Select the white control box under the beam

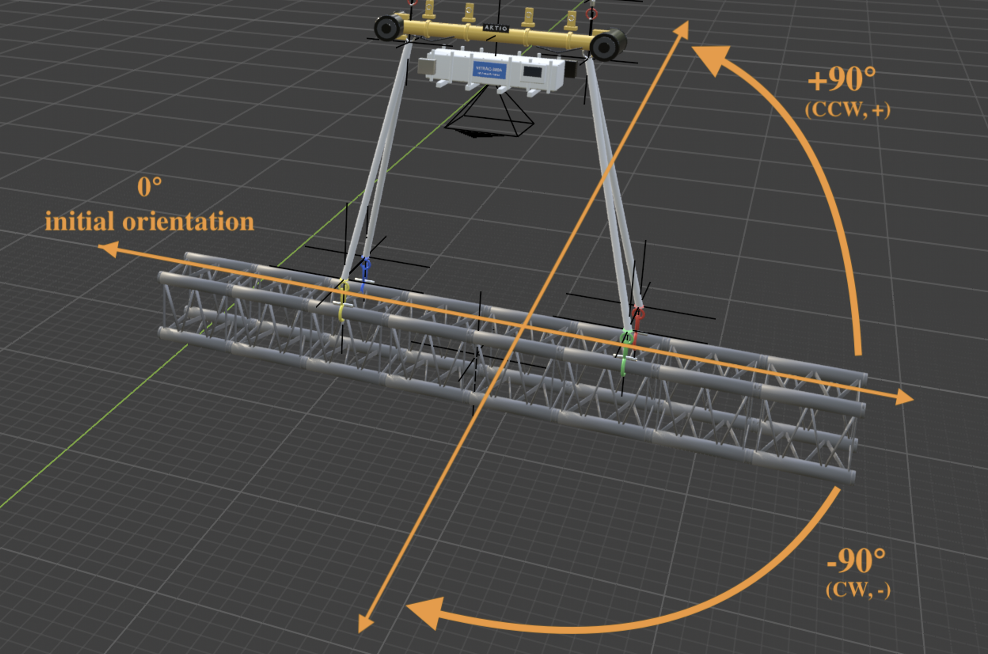click(498, 71)
